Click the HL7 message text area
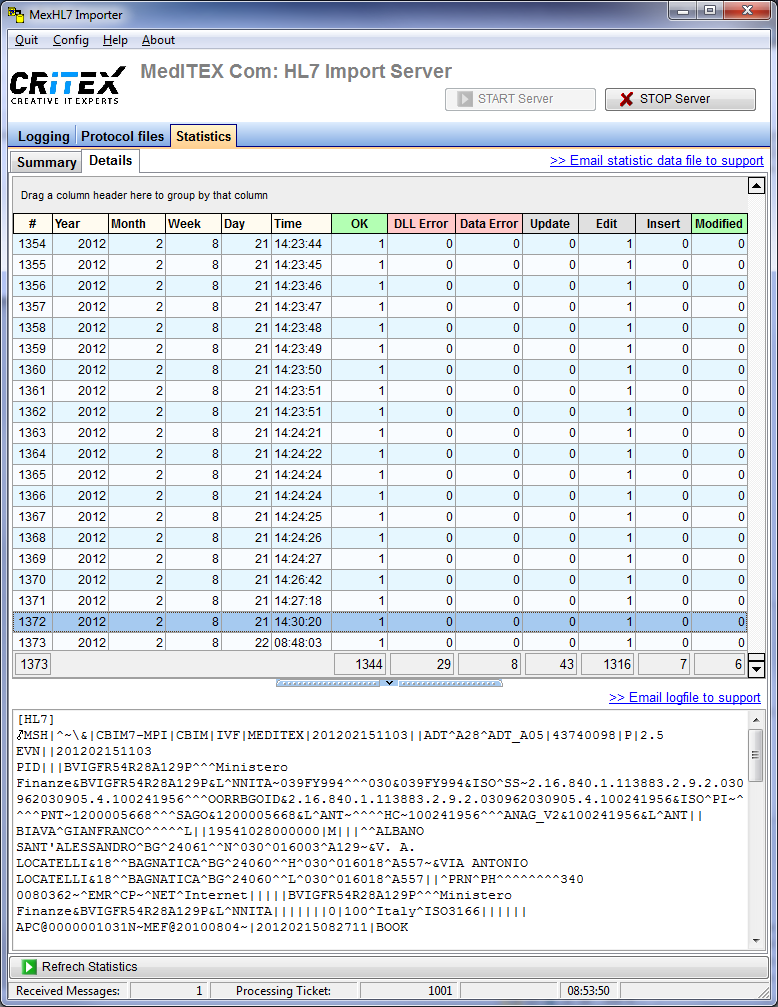Viewport: 778px width, 1007px height. [x=380, y=829]
